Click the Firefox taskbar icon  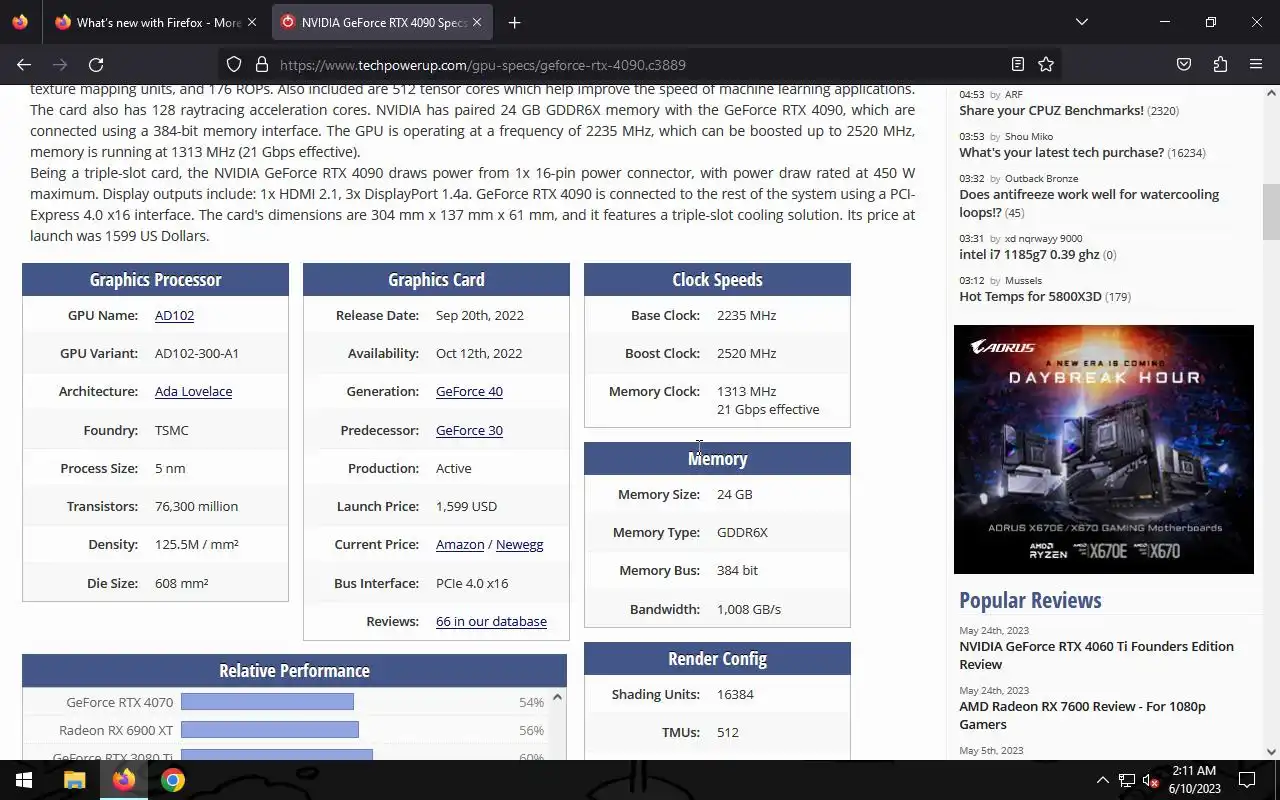coord(124,780)
